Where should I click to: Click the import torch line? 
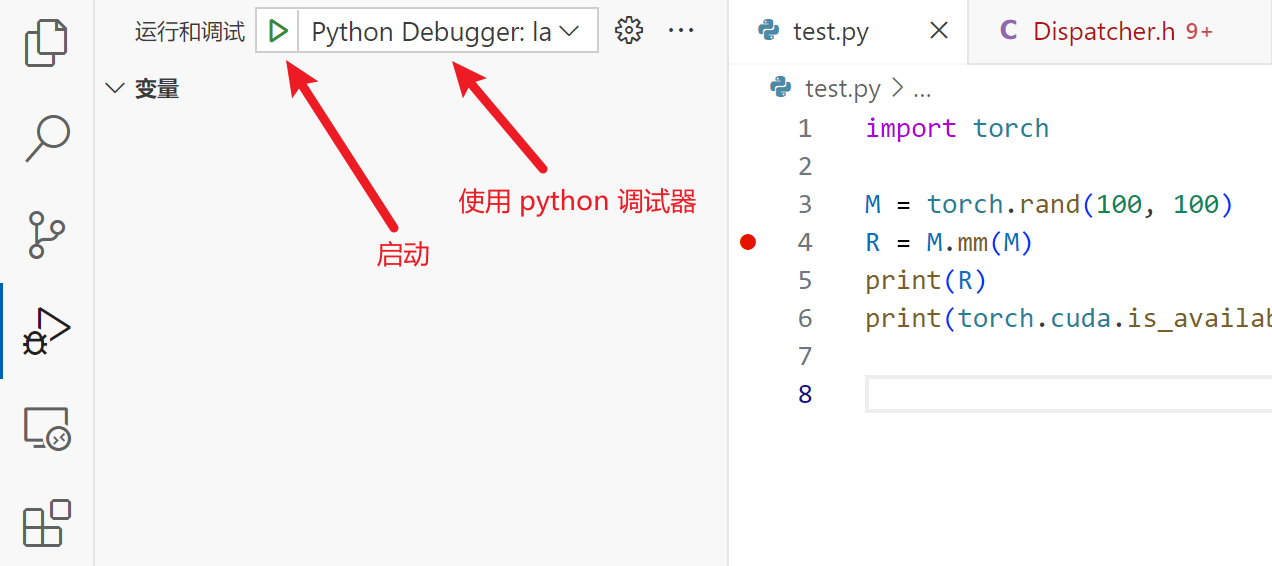click(x=957, y=128)
